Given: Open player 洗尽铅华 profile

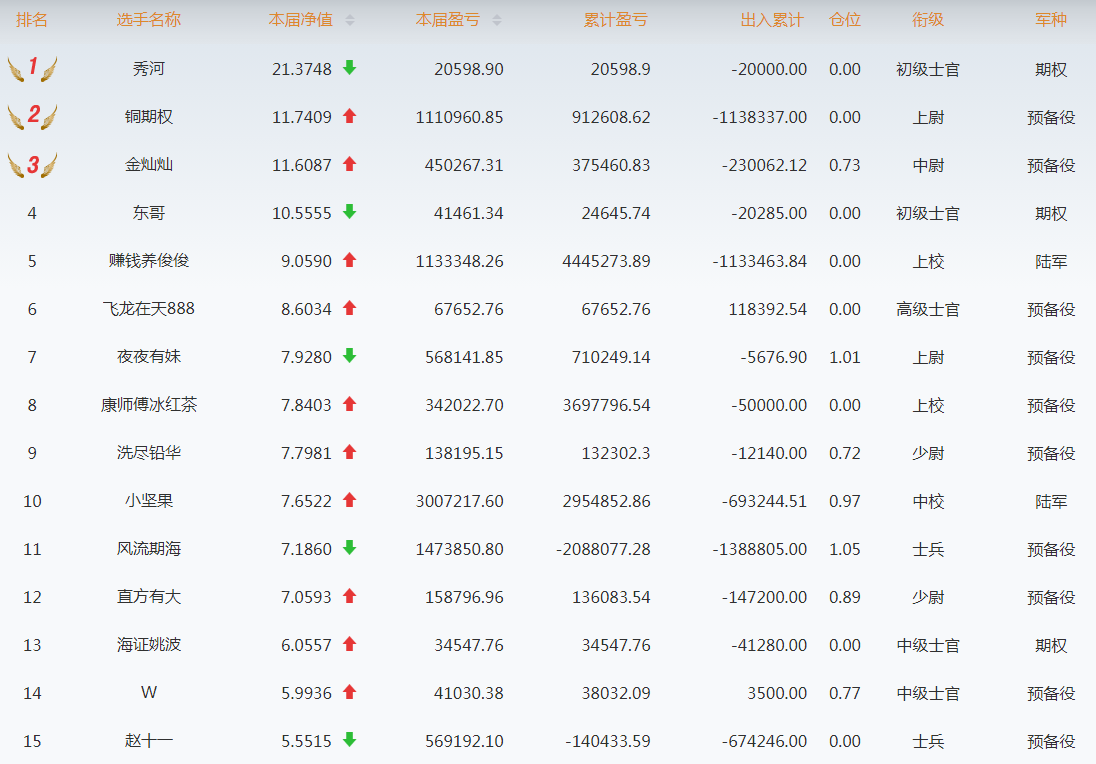Looking at the screenshot, I should (x=149, y=453).
